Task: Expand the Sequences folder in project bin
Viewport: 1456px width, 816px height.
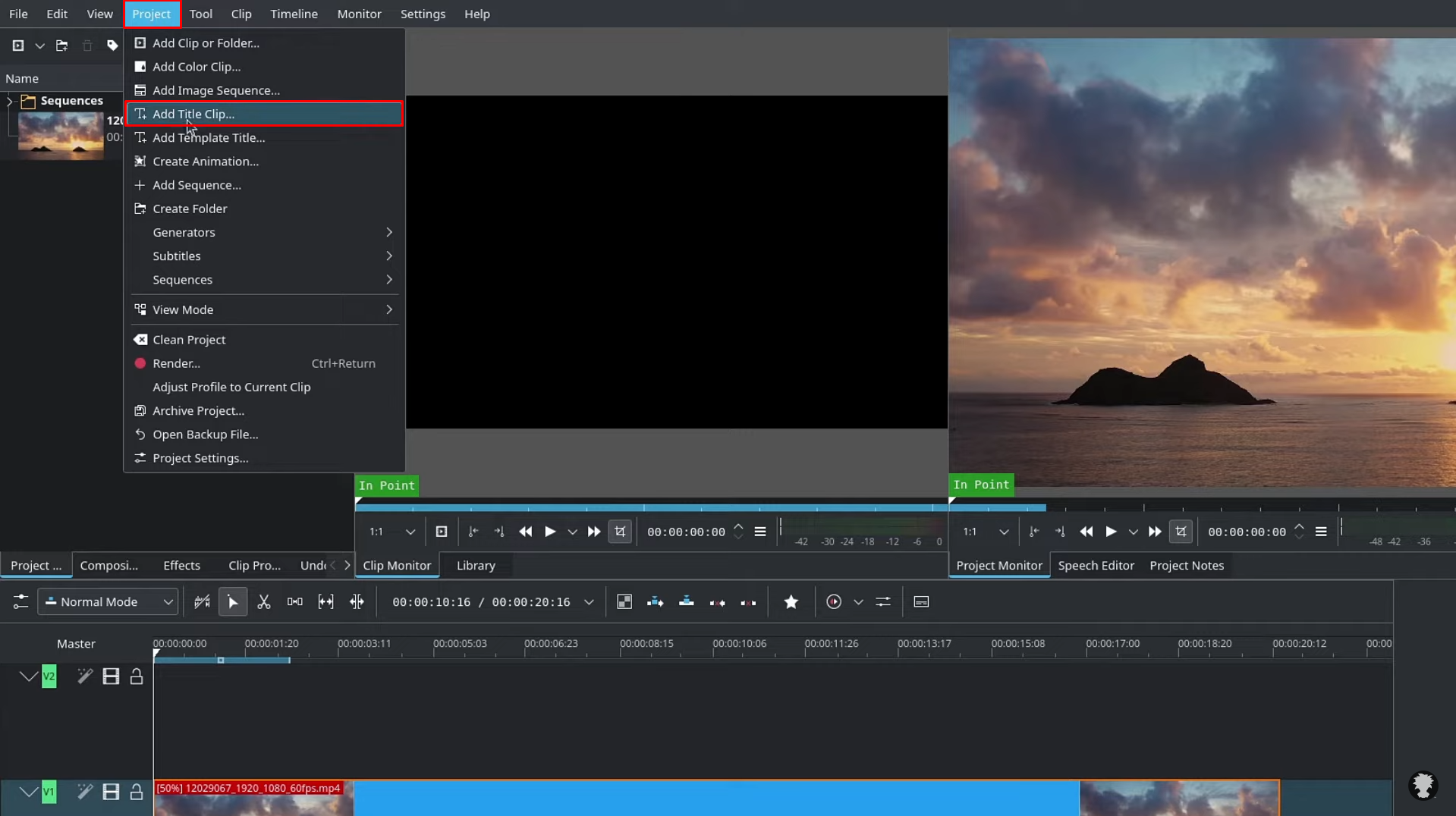Action: click(8, 100)
